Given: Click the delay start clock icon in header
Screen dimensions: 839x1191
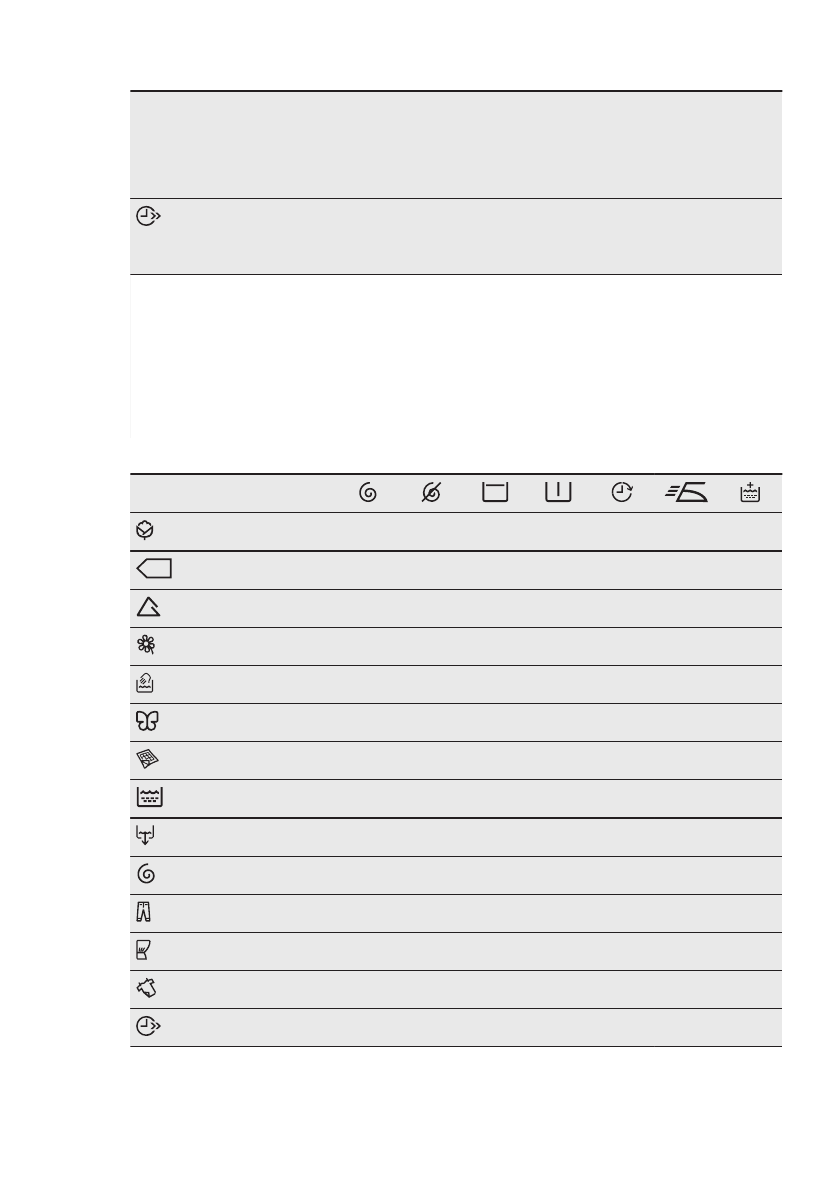Looking at the screenshot, I should 622,492.
